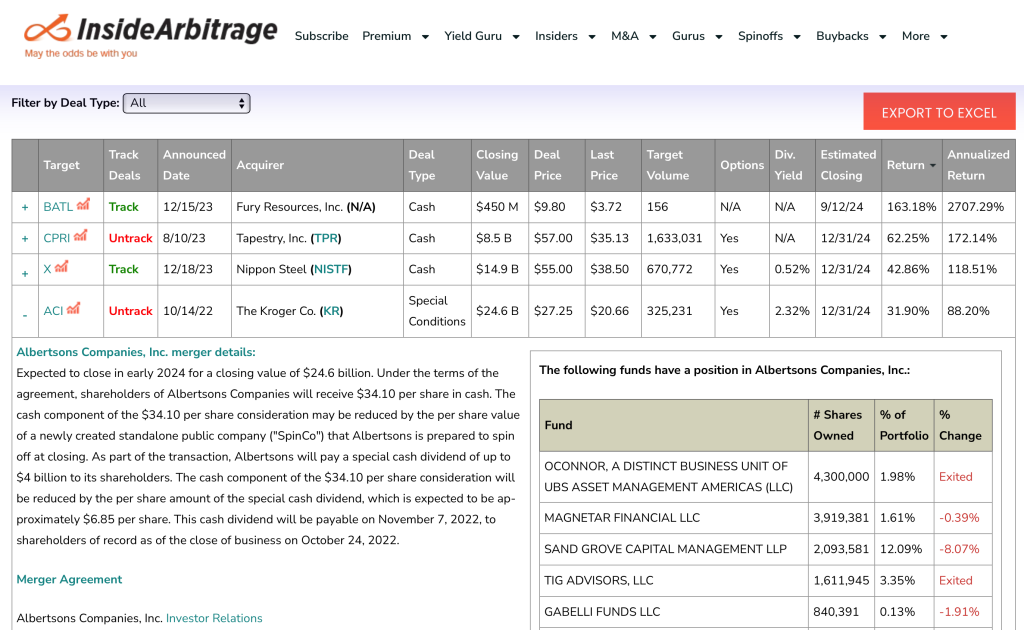Open the TPR acquirer ticker link

(326, 238)
